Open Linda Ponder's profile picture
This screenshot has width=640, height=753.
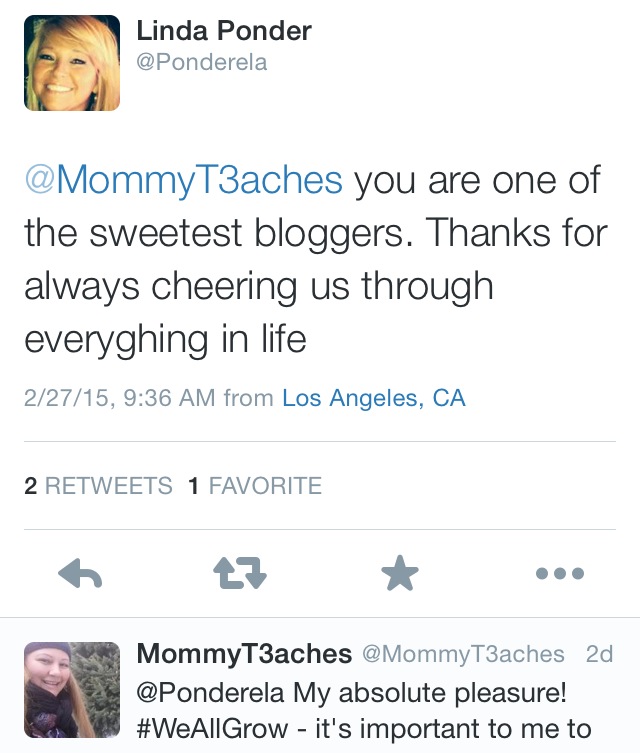[72, 62]
